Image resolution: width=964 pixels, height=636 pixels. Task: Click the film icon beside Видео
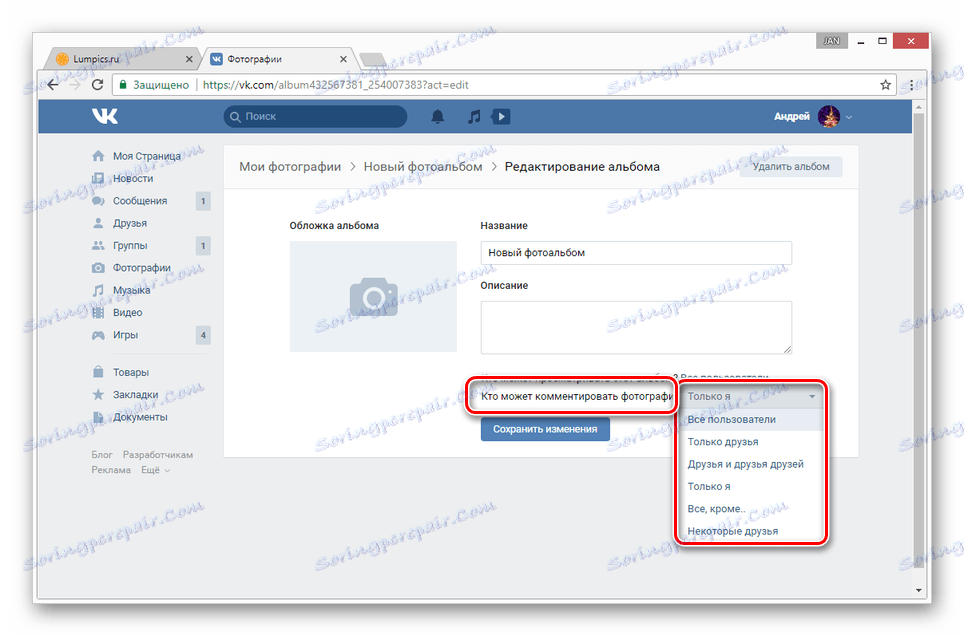98,312
